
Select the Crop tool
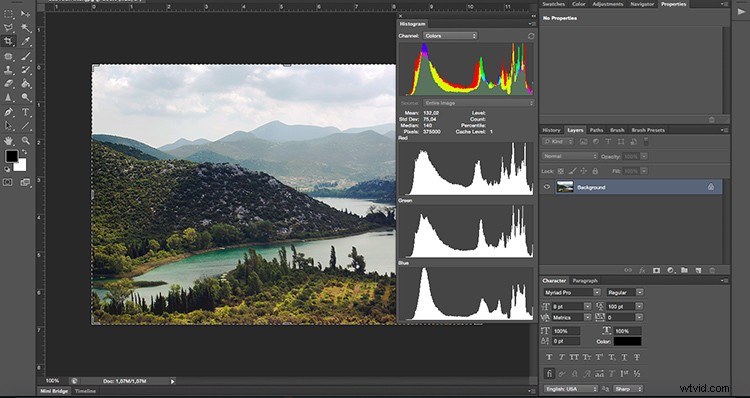tap(9, 41)
